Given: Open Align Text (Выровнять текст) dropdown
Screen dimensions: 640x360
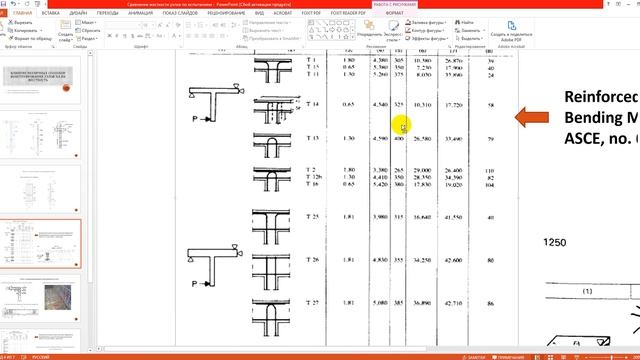Looking at the screenshot, I should (263, 30).
